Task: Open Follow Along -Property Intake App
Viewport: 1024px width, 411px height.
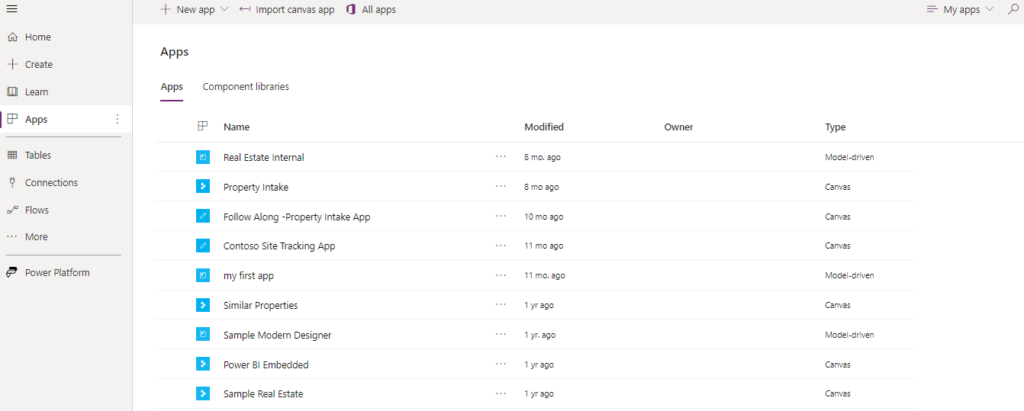Action: point(297,216)
